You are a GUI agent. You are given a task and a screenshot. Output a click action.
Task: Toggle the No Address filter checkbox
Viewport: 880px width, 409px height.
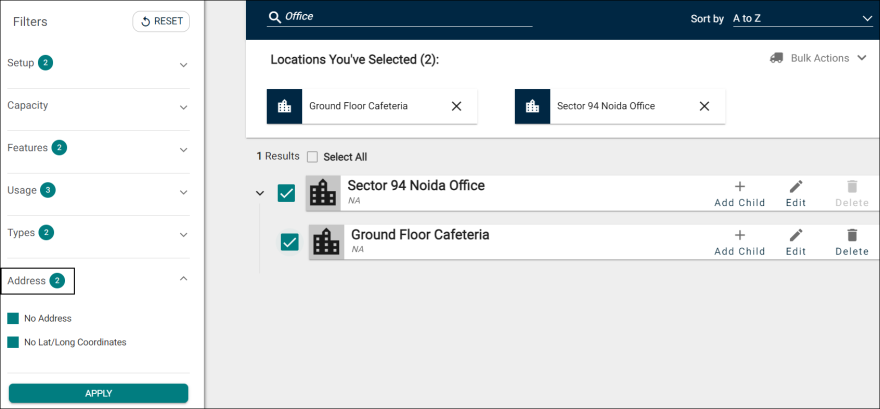click(x=13, y=319)
